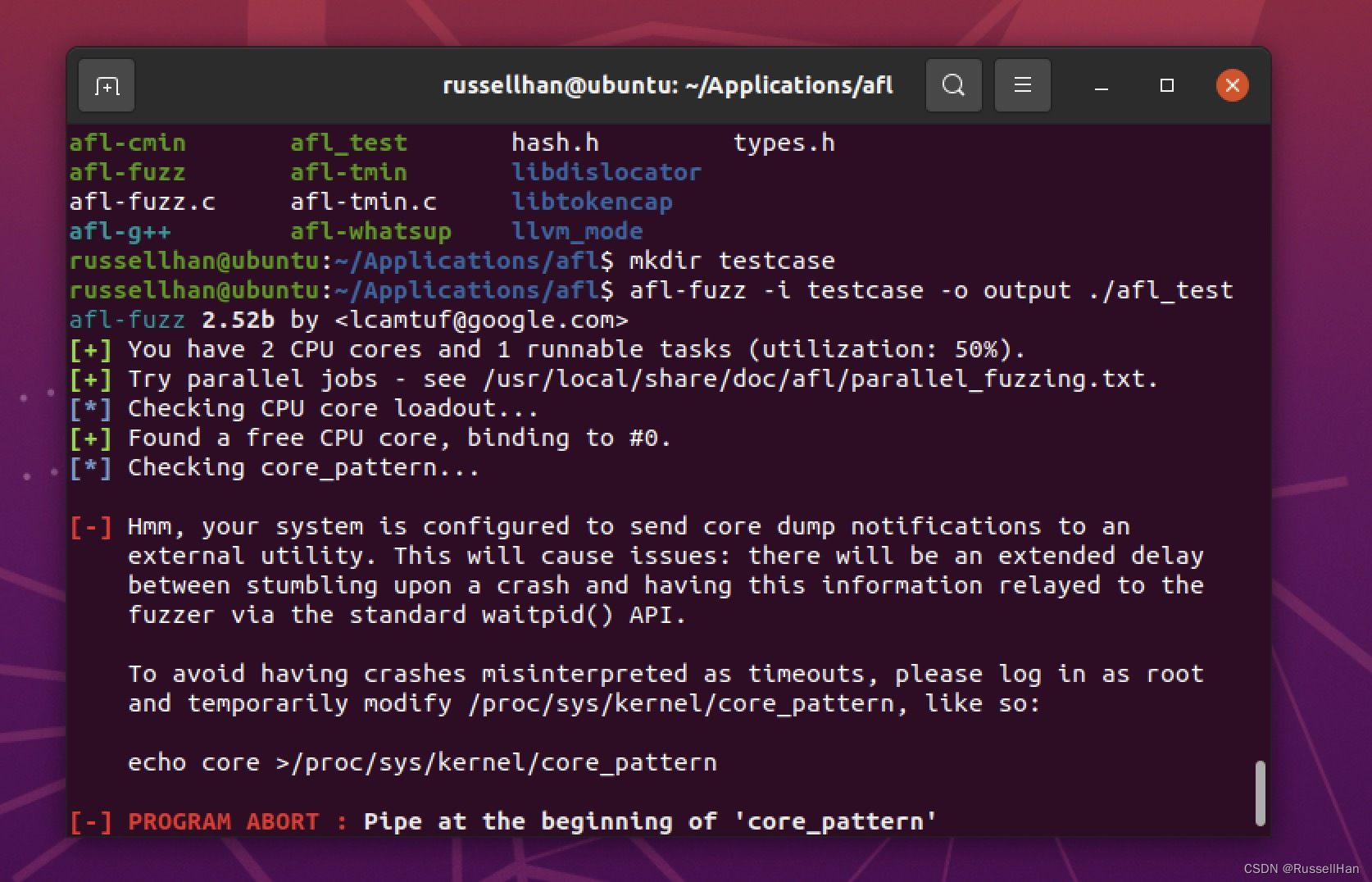Click the llvm_mode directory name

[577, 231]
